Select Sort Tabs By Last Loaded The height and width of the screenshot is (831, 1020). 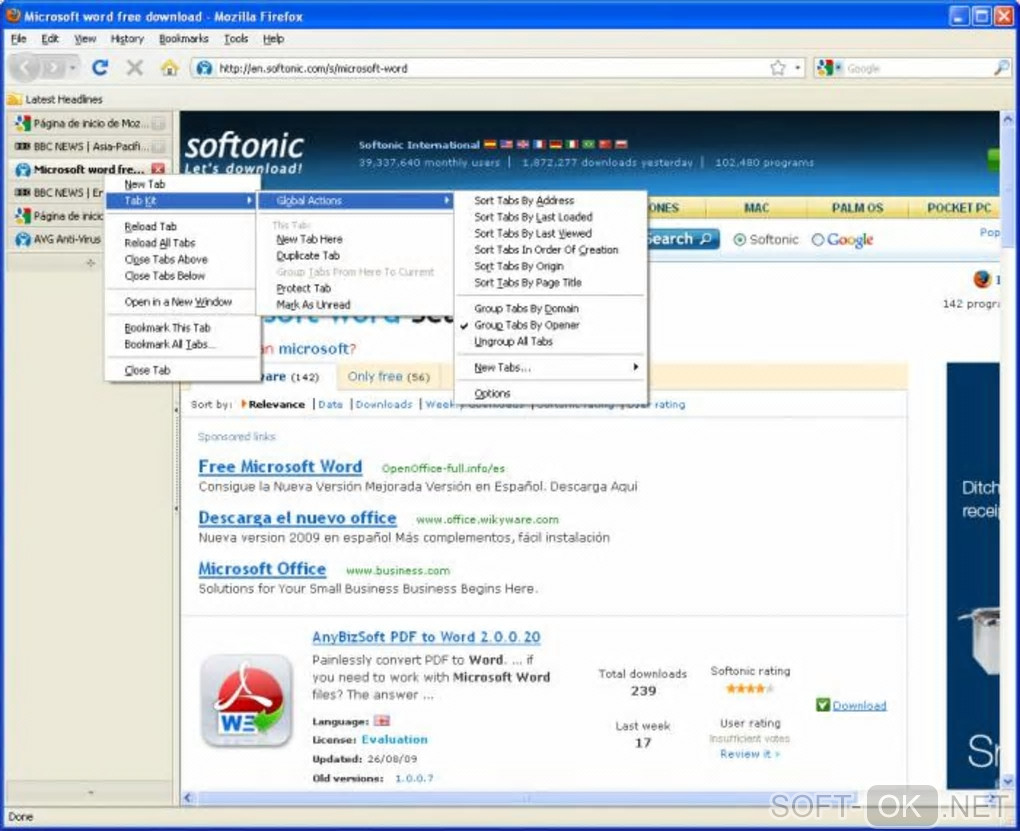(x=552, y=217)
